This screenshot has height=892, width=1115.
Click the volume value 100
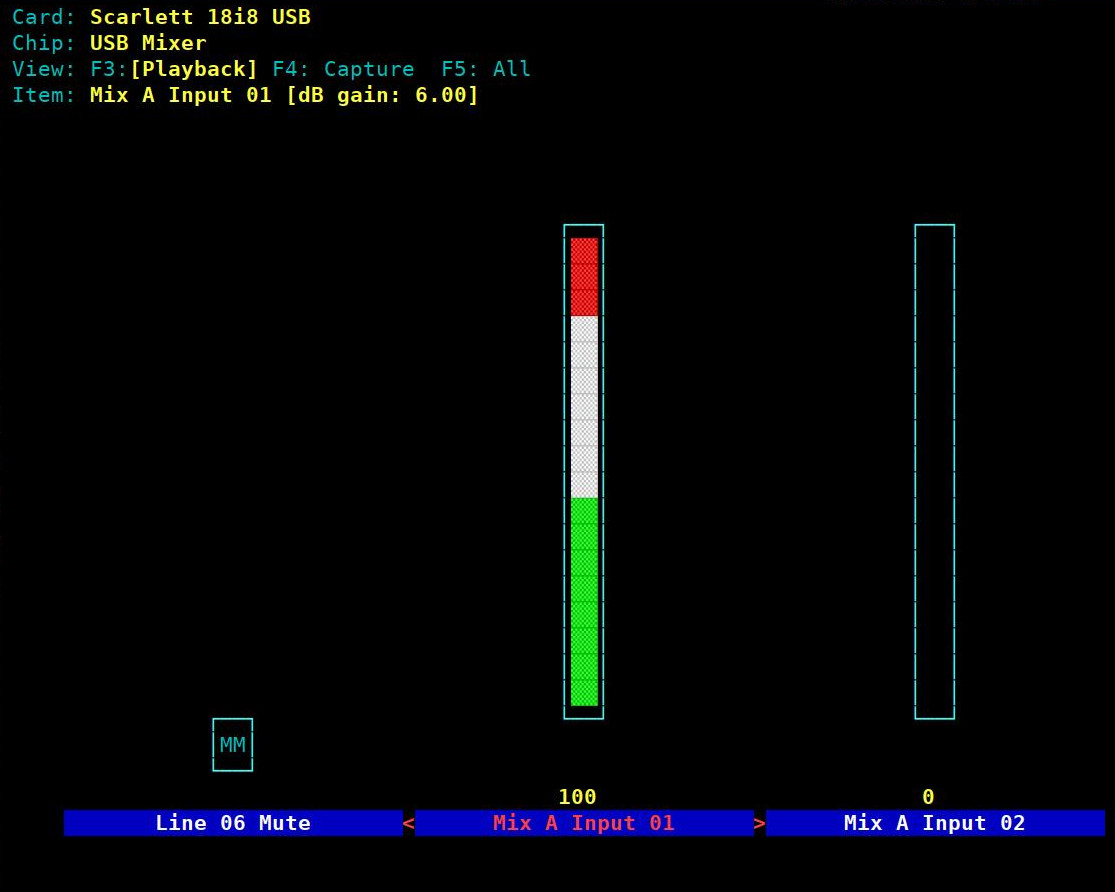[x=577, y=797]
